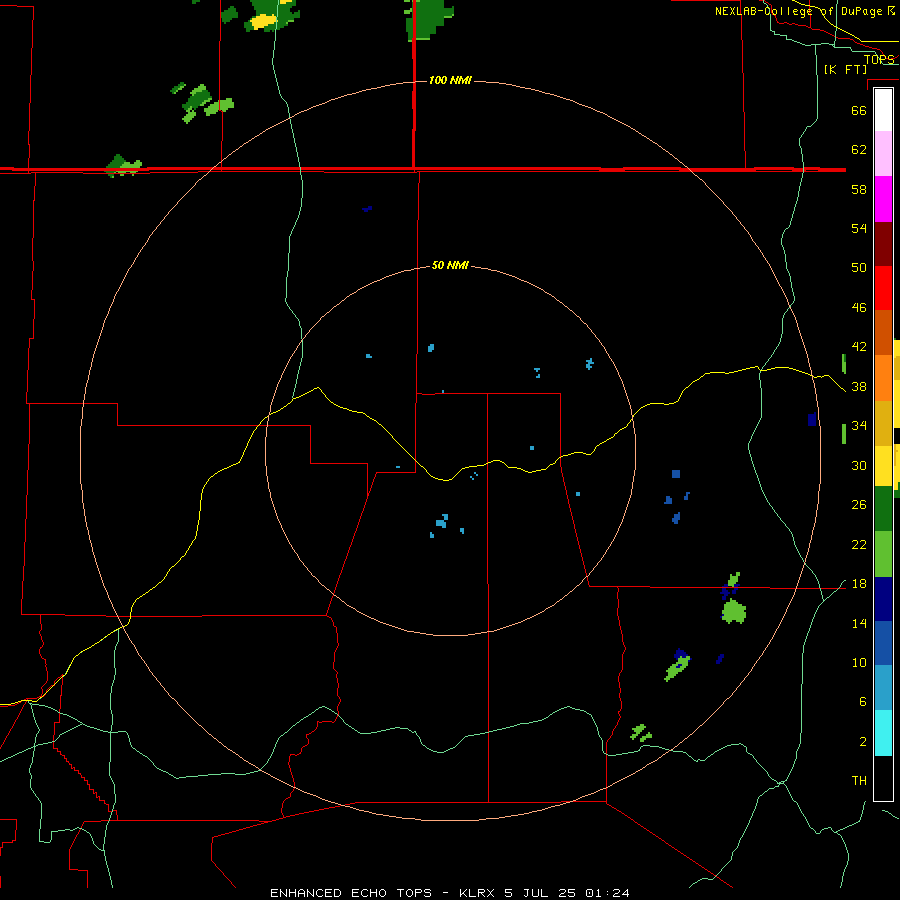
Task: Pick the light green legend swatch
Action: [883, 553]
